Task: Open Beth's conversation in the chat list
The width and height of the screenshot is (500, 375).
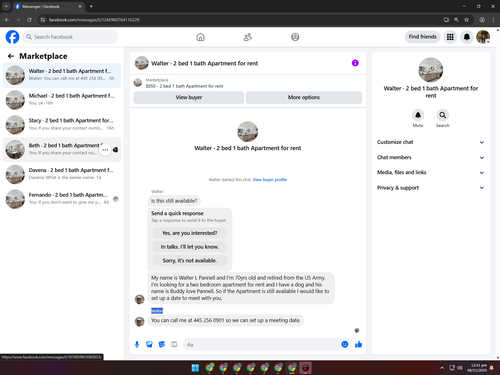Action: (62, 150)
